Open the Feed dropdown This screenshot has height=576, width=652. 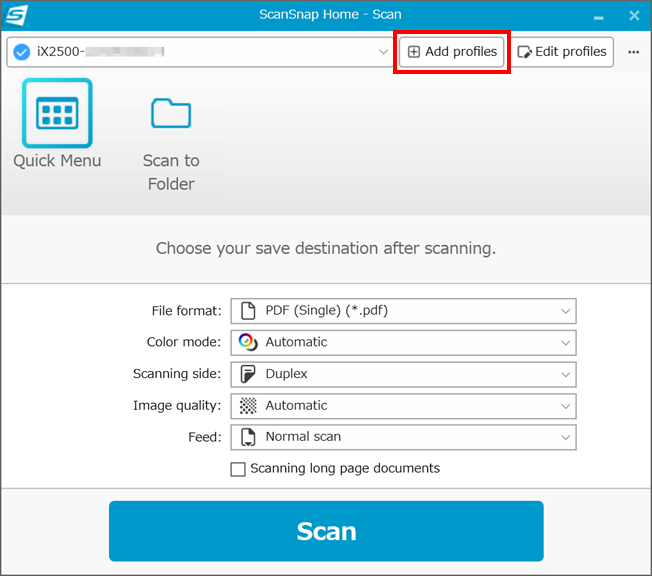(x=403, y=437)
